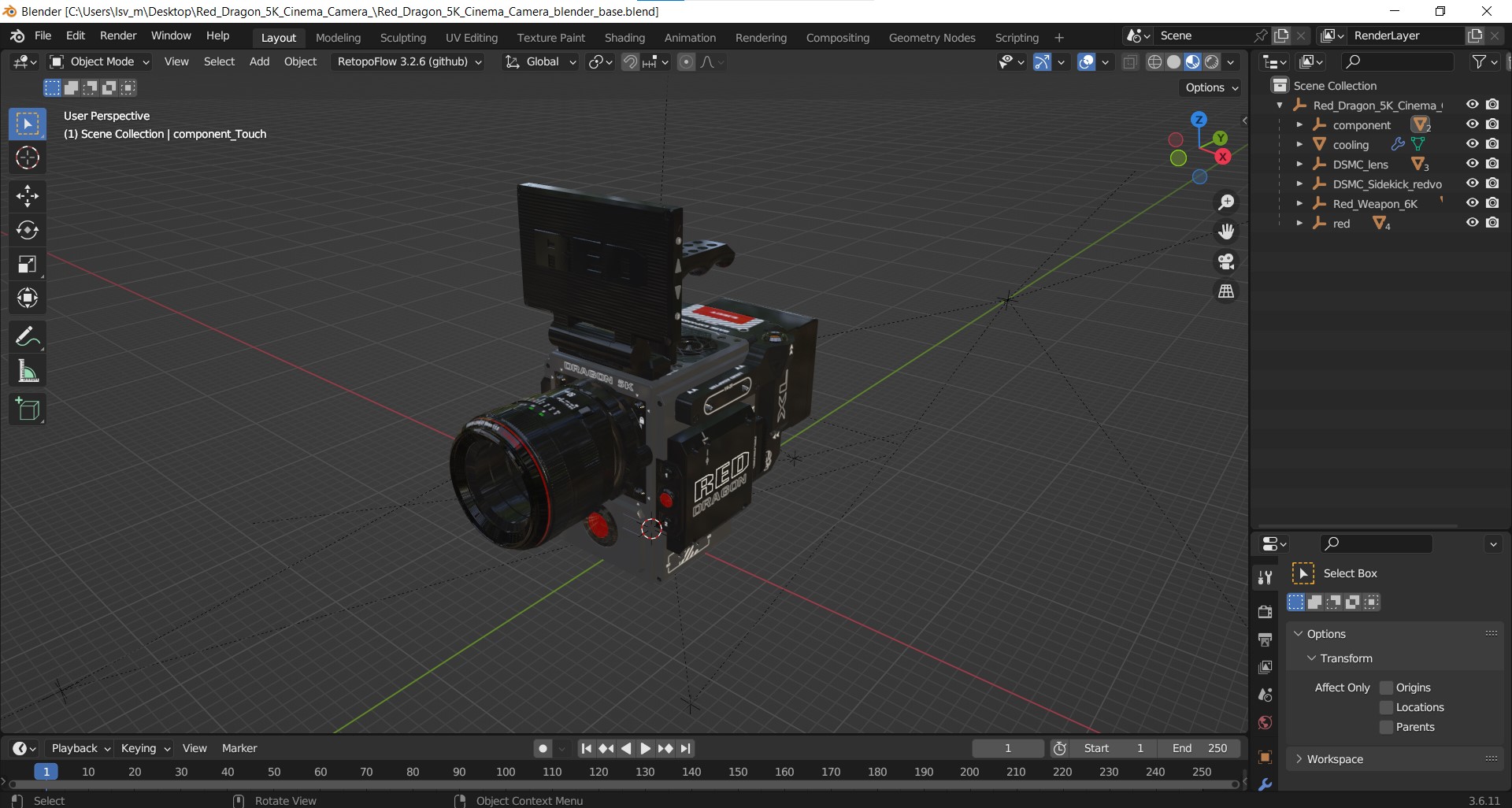1512x808 pixels.
Task: Select the Transform tool
Action: (x=28, y=298)
